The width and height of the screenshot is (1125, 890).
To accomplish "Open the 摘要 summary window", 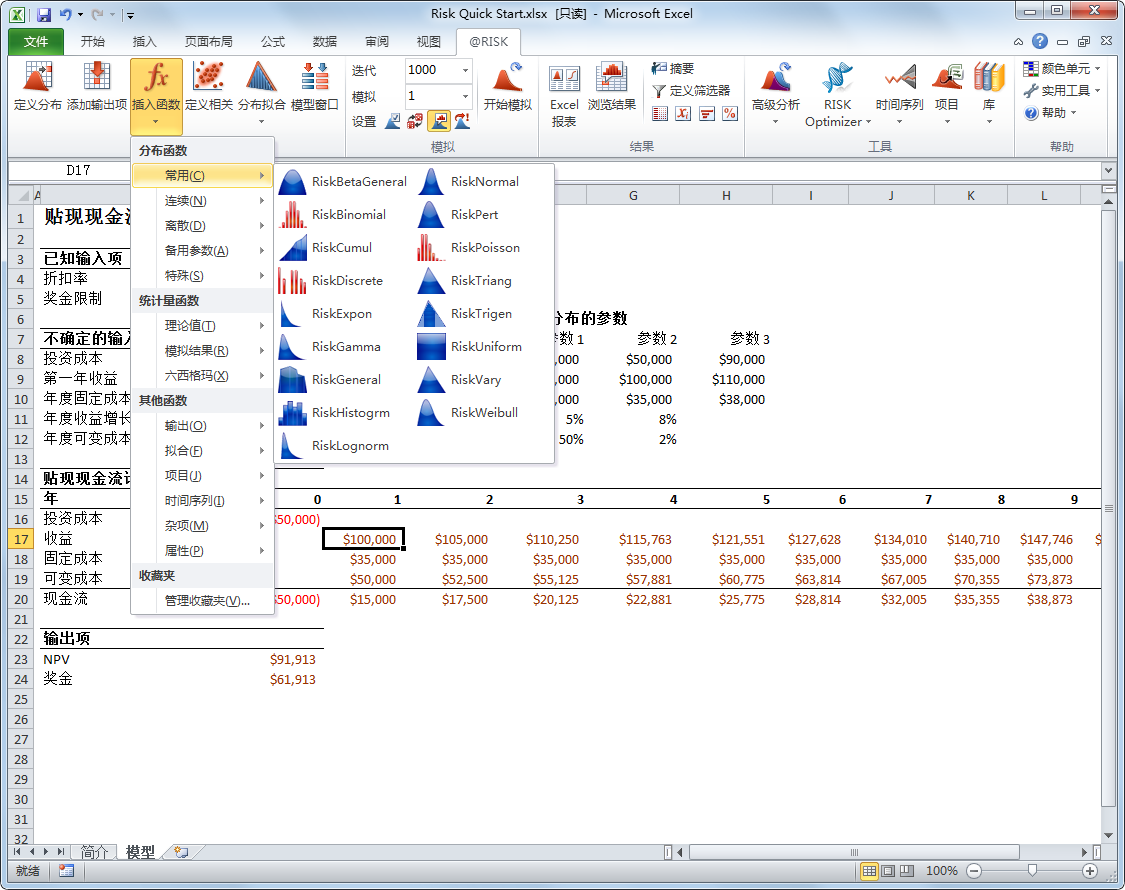I will click(x=672, y=68).
